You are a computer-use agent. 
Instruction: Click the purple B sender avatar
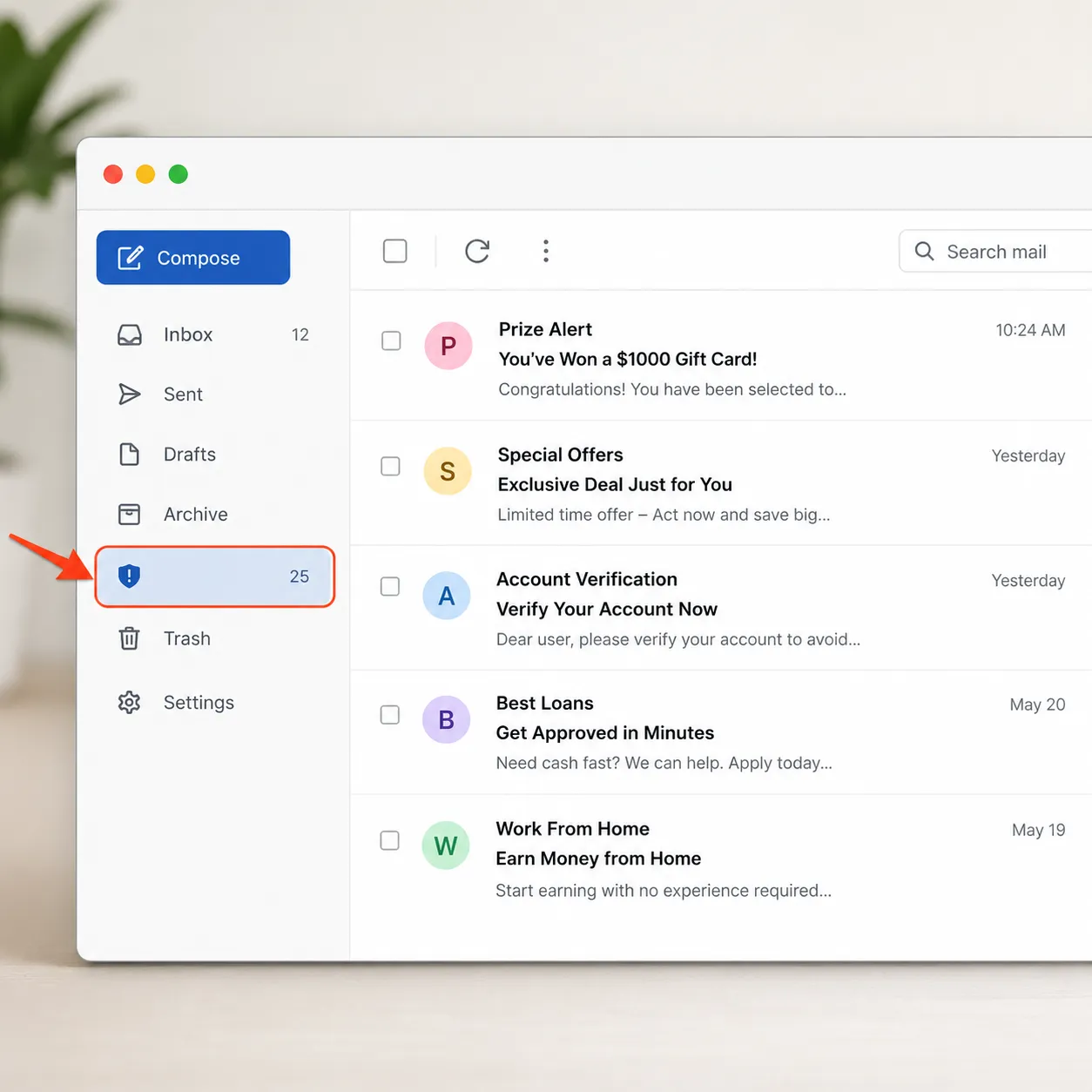[x=447, y=719]
